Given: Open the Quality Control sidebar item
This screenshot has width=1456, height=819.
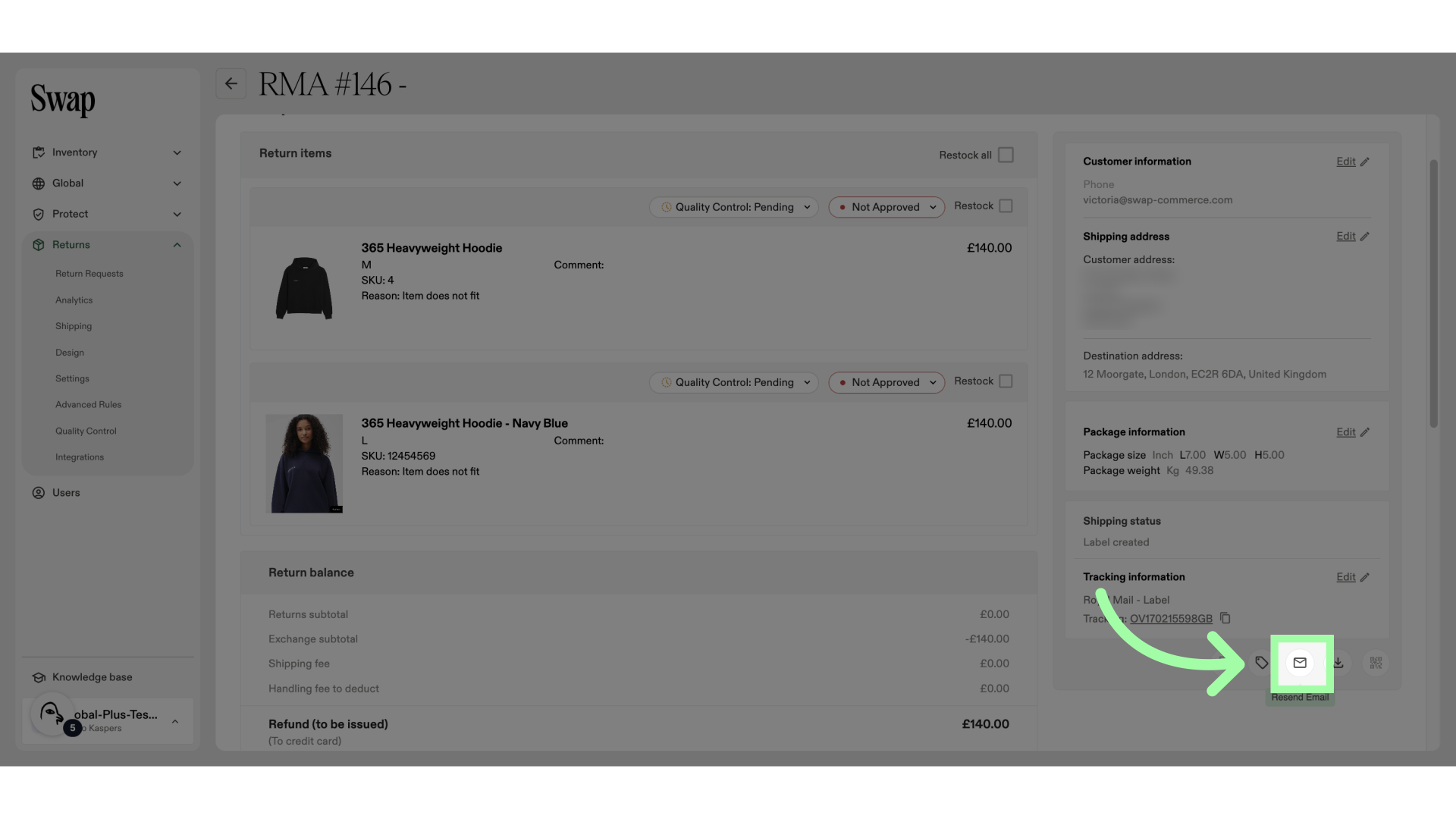Looking at the screenshot, I should pyautogui.click(x=86, y=431).
